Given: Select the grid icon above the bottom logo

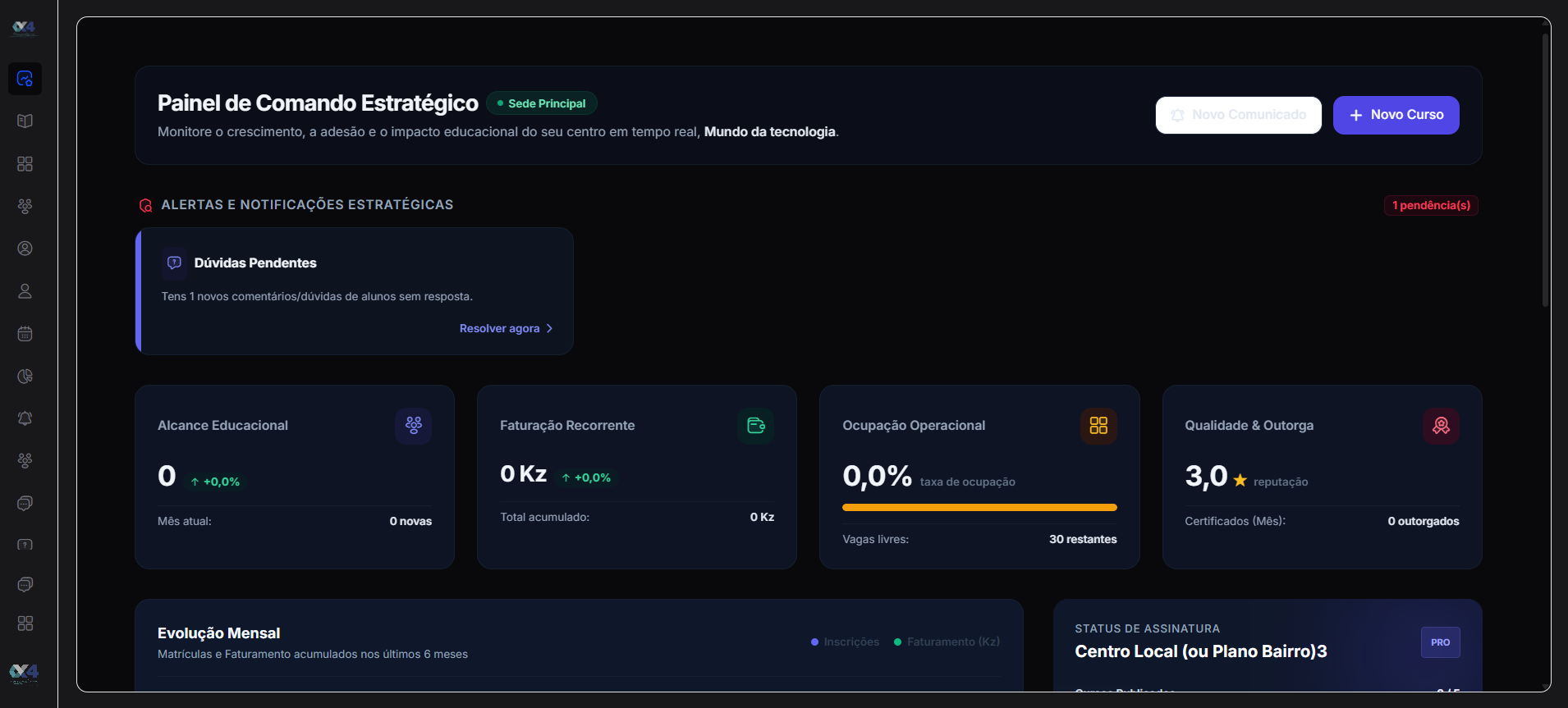Looking at the screenshot, I should [25, 623].
